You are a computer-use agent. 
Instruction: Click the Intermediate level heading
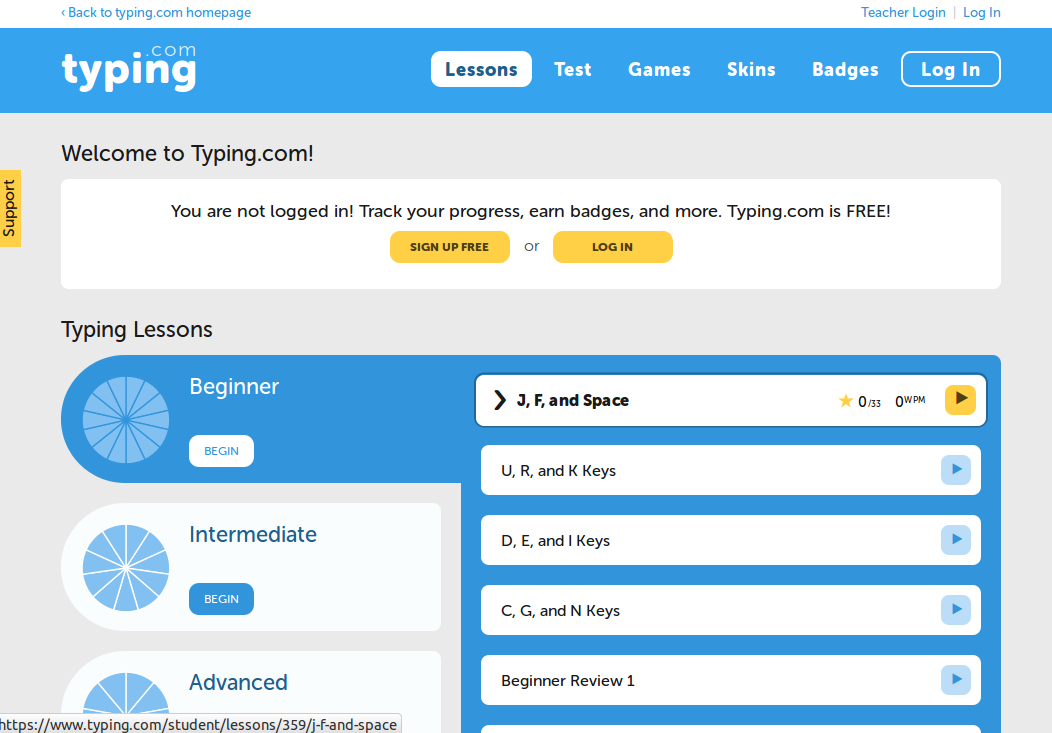[x=253, y=534]
